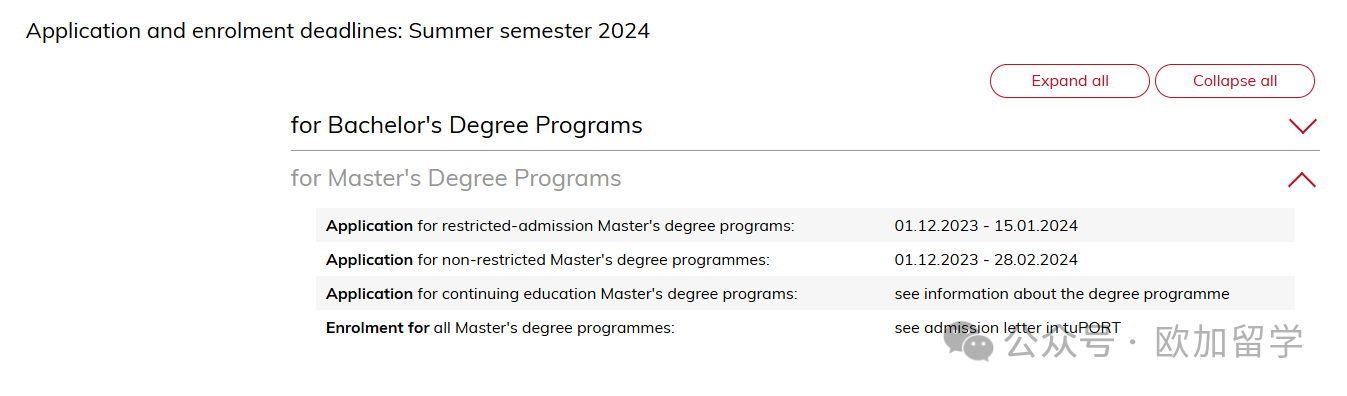Click the 欧加留学 watermark text
This screenshot has height=396, width=1347.
tap(1229, 343)
